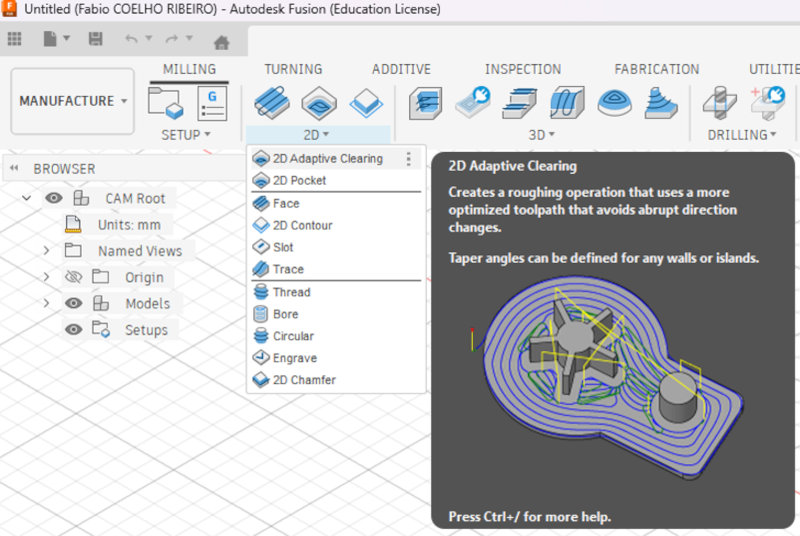Expand the Models node
Image resolution: width=800 pixels, height=536 pixels.
46,303
